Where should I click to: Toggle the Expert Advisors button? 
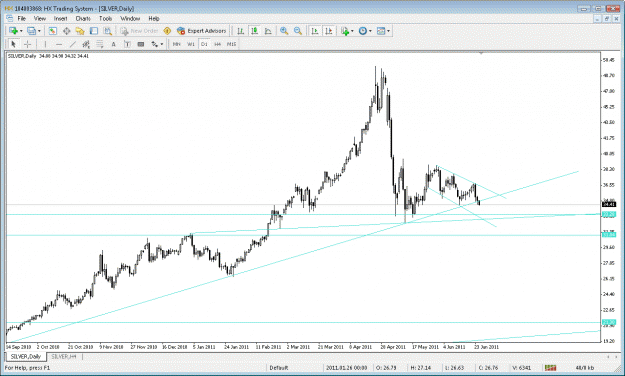(202, 31)
